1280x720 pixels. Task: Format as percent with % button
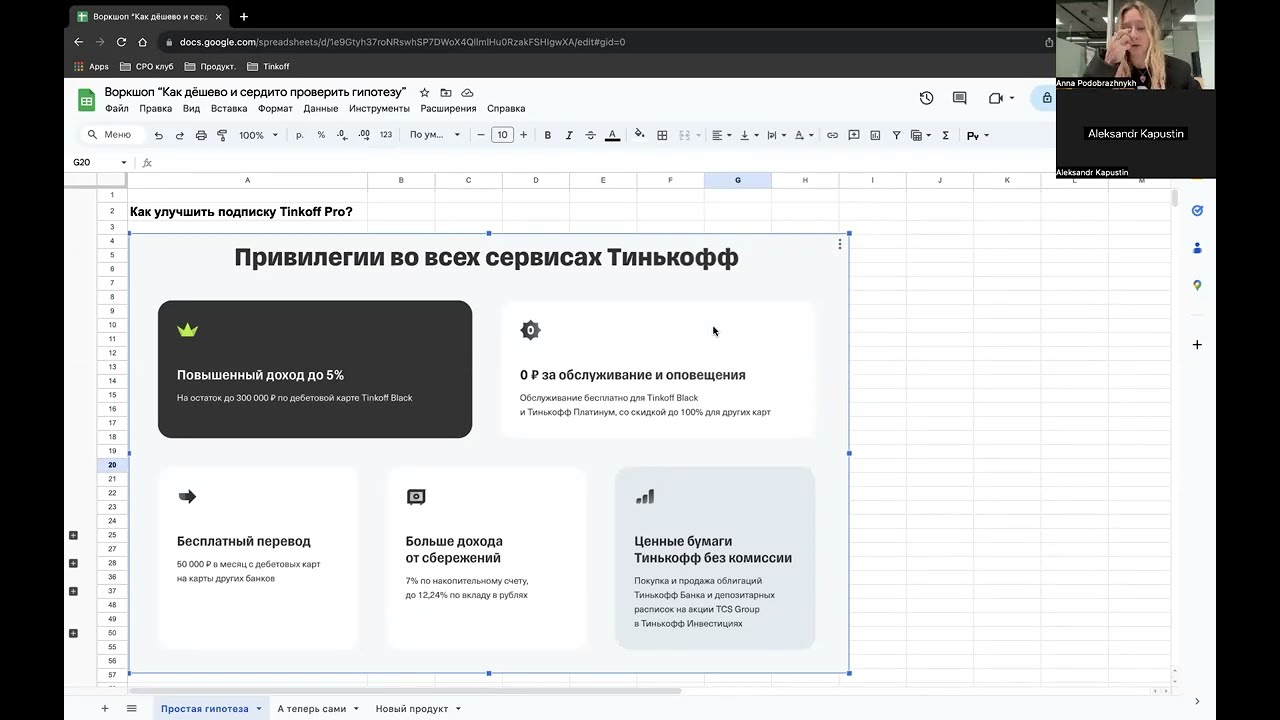[321, 135]
